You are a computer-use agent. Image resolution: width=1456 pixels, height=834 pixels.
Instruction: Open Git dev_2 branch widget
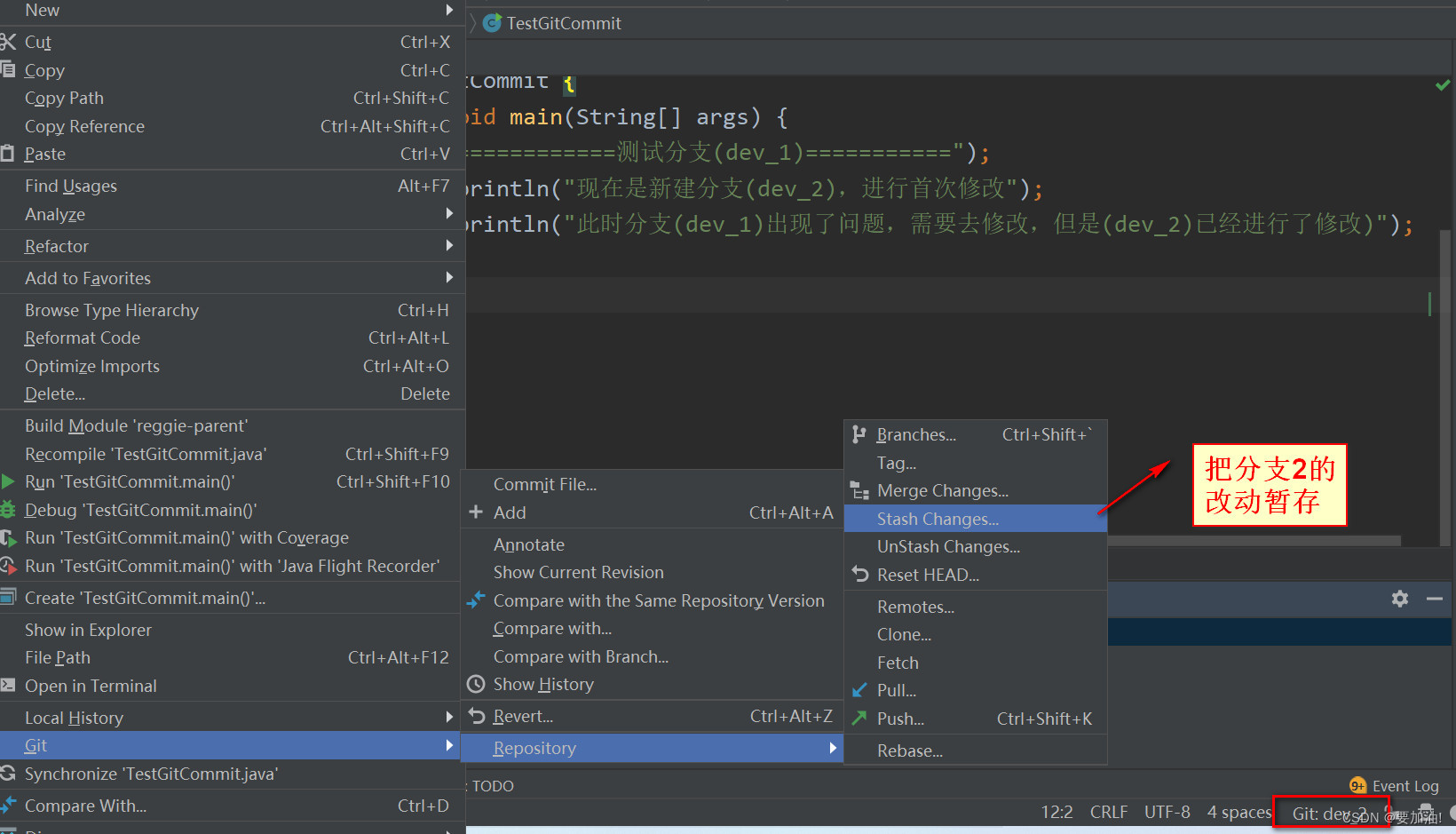pyautogui.click(x=1330, y=813)
